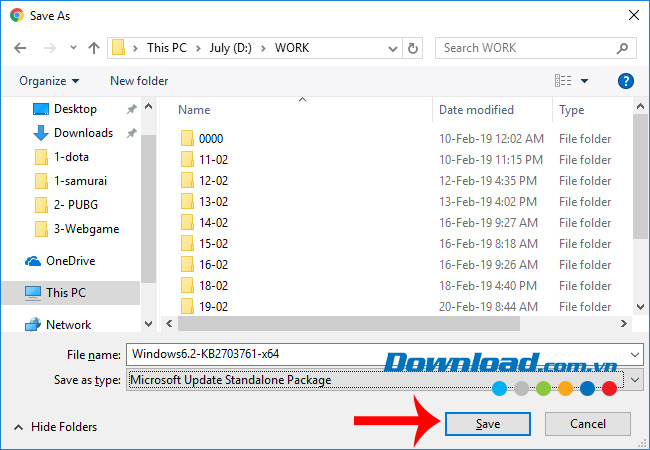Go up one folder level
This screenshot has width=650, height=450.
point(94,48)
